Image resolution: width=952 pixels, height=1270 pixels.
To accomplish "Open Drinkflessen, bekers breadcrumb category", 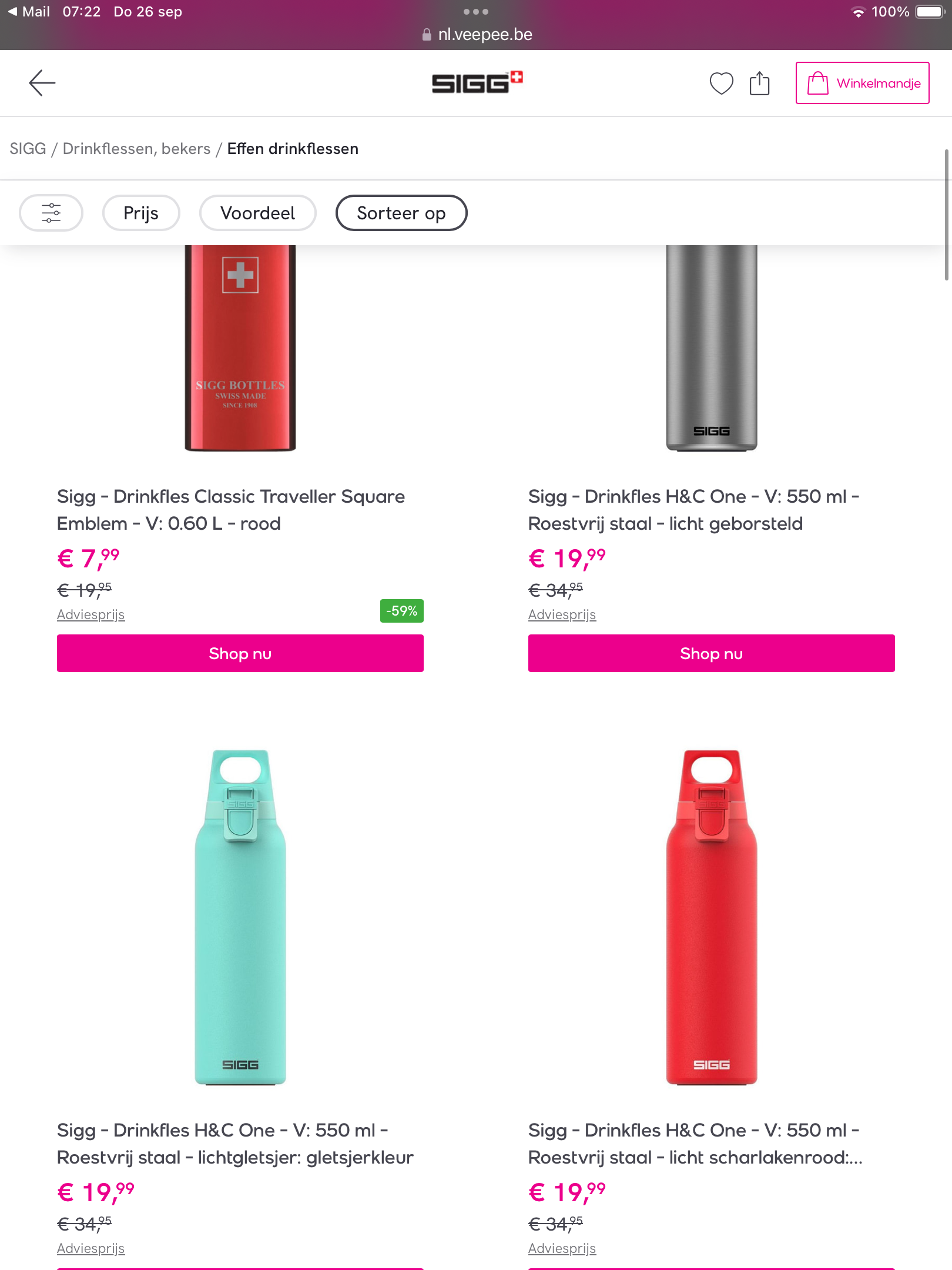I will [x=136, y=149].
